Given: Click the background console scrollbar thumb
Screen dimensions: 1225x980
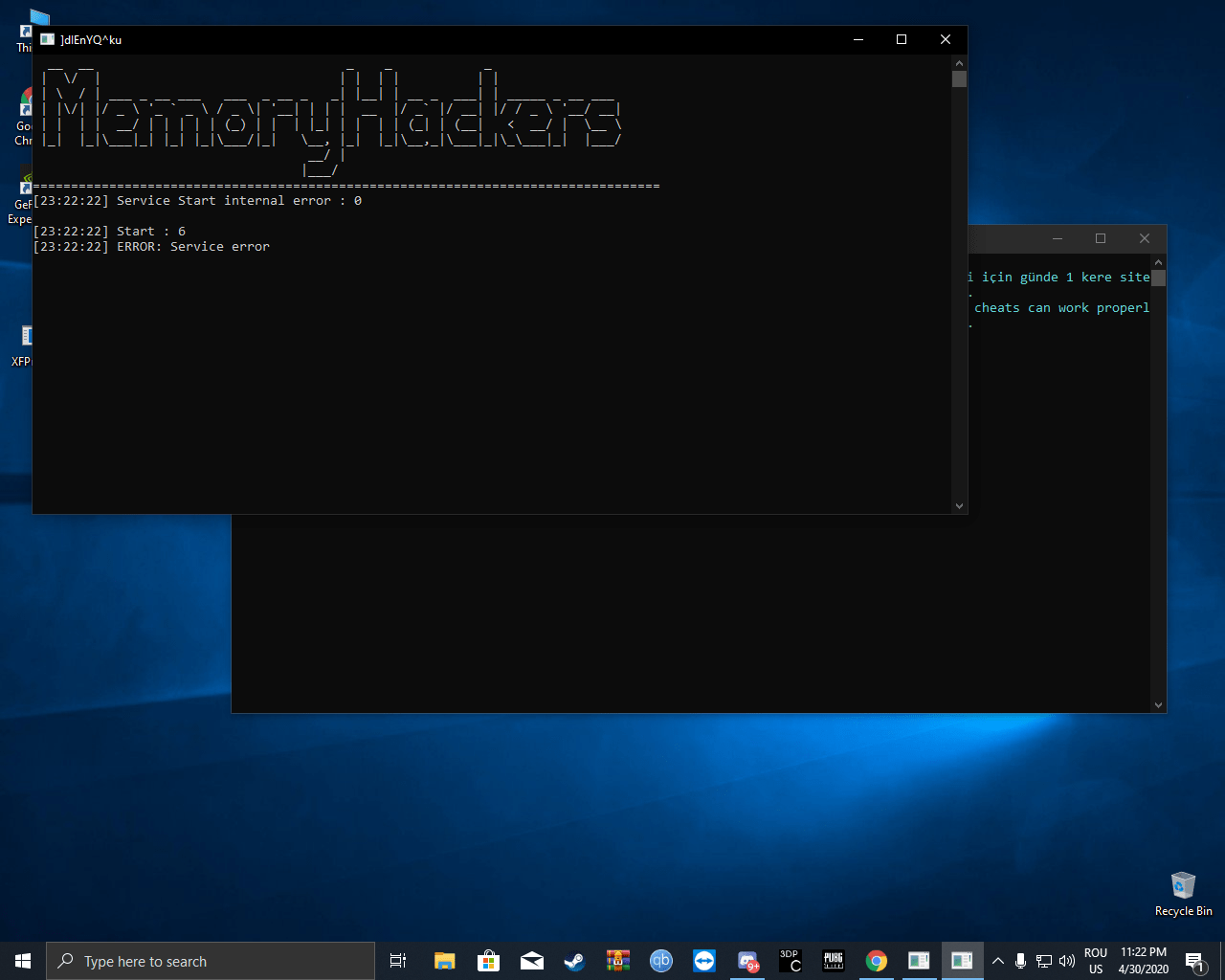Looking at the screenshot, I should 1158,278.
